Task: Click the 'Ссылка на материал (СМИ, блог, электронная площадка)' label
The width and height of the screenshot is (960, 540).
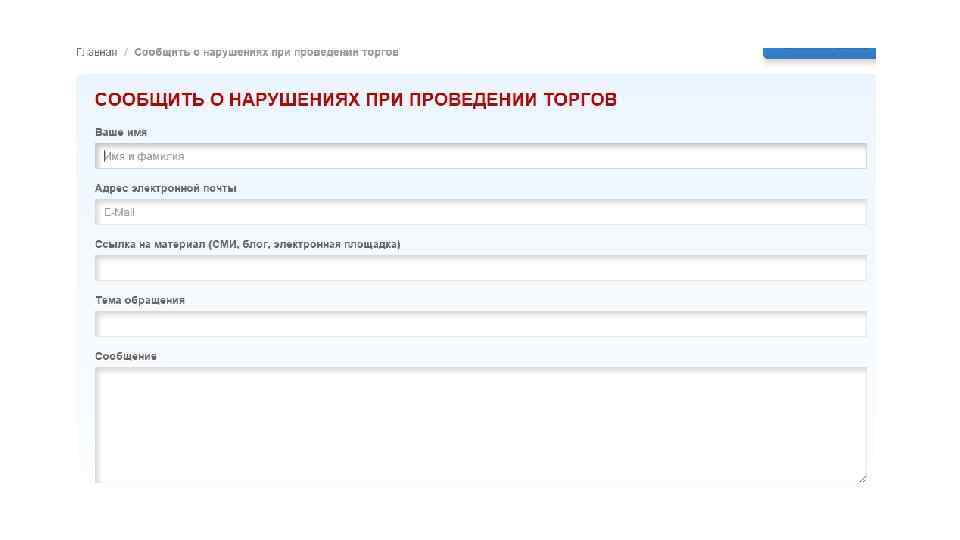Action: (247, 244)
